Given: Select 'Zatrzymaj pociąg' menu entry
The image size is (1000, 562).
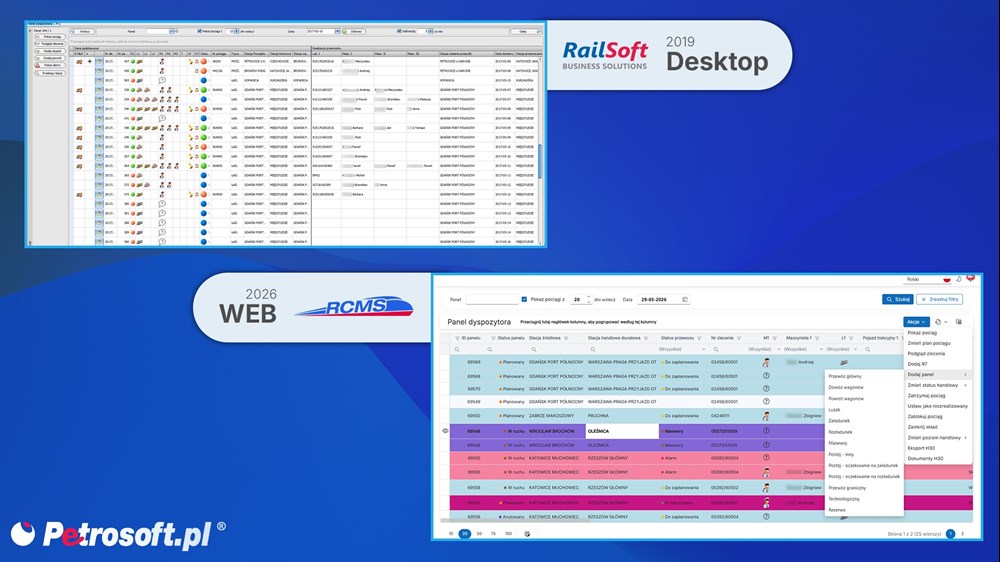Looking at the screenshot, I should (x=926, y=396).
